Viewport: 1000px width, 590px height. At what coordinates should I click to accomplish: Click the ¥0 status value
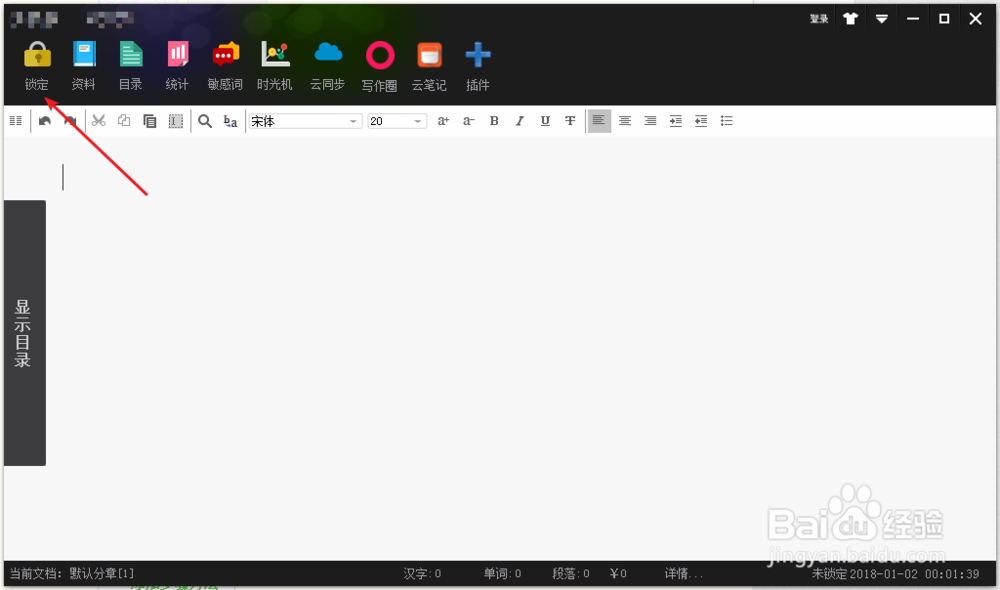point(618,573)
